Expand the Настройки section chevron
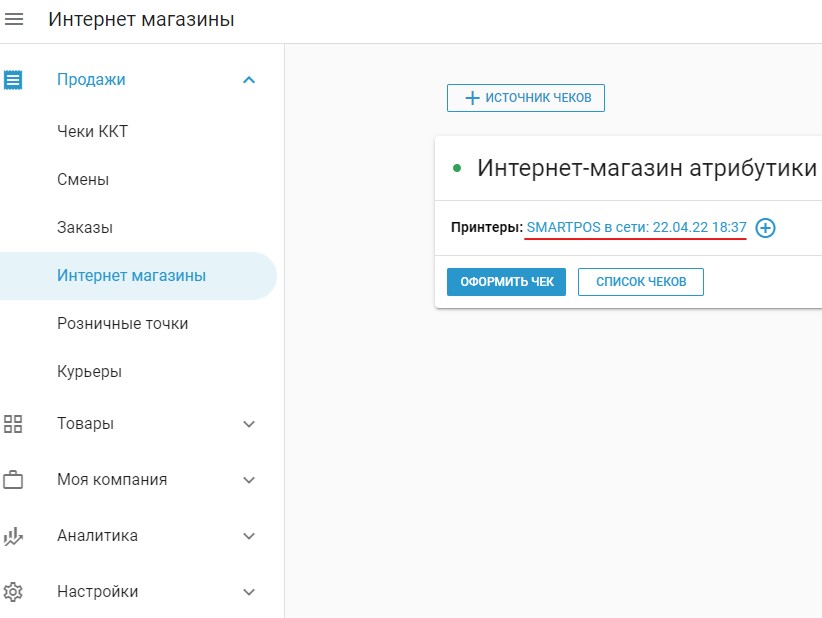Viewport: 822px width, 618px height. 249,592
